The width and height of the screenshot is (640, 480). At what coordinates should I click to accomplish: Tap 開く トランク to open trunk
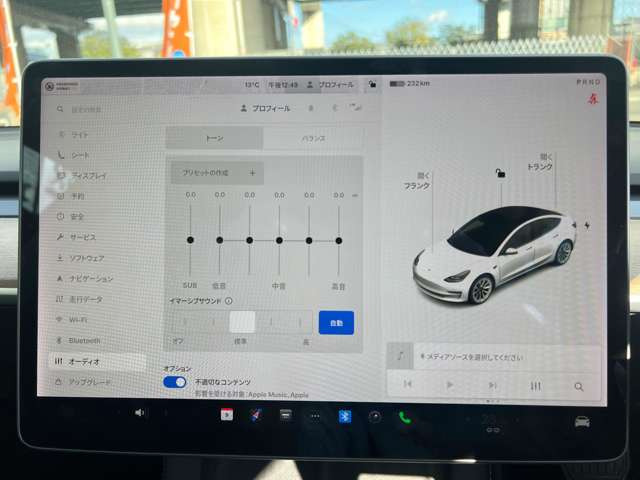[x=539, y=162]
